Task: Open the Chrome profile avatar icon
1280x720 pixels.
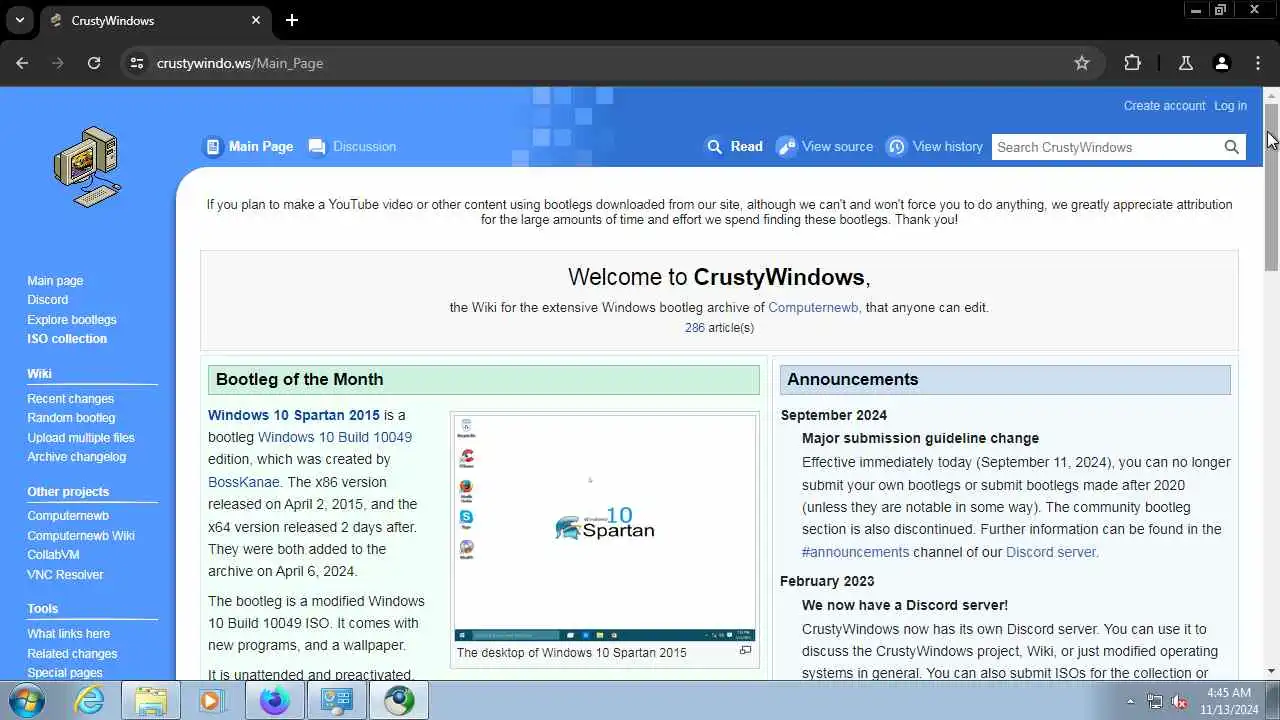Action: click(x=1221, y=63)
